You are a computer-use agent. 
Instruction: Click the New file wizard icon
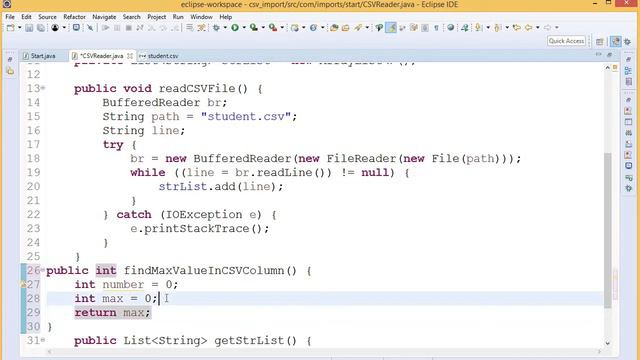coord(11,27)
